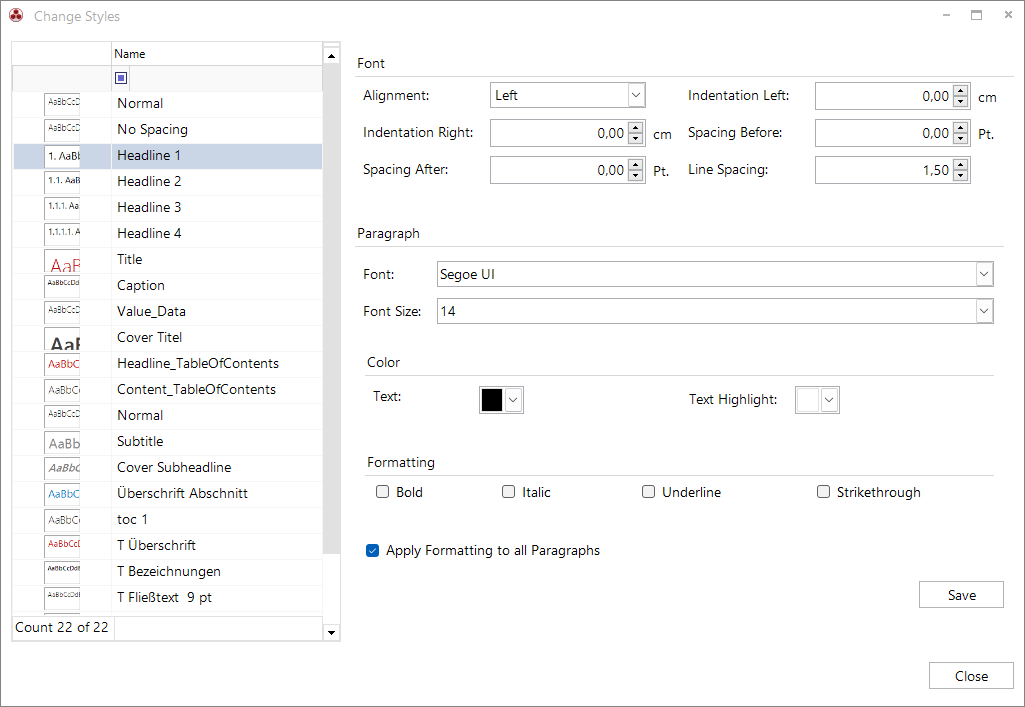
Task: Enable the Underline checkbox
Action: pyautogui.click(x=648, y=492)
